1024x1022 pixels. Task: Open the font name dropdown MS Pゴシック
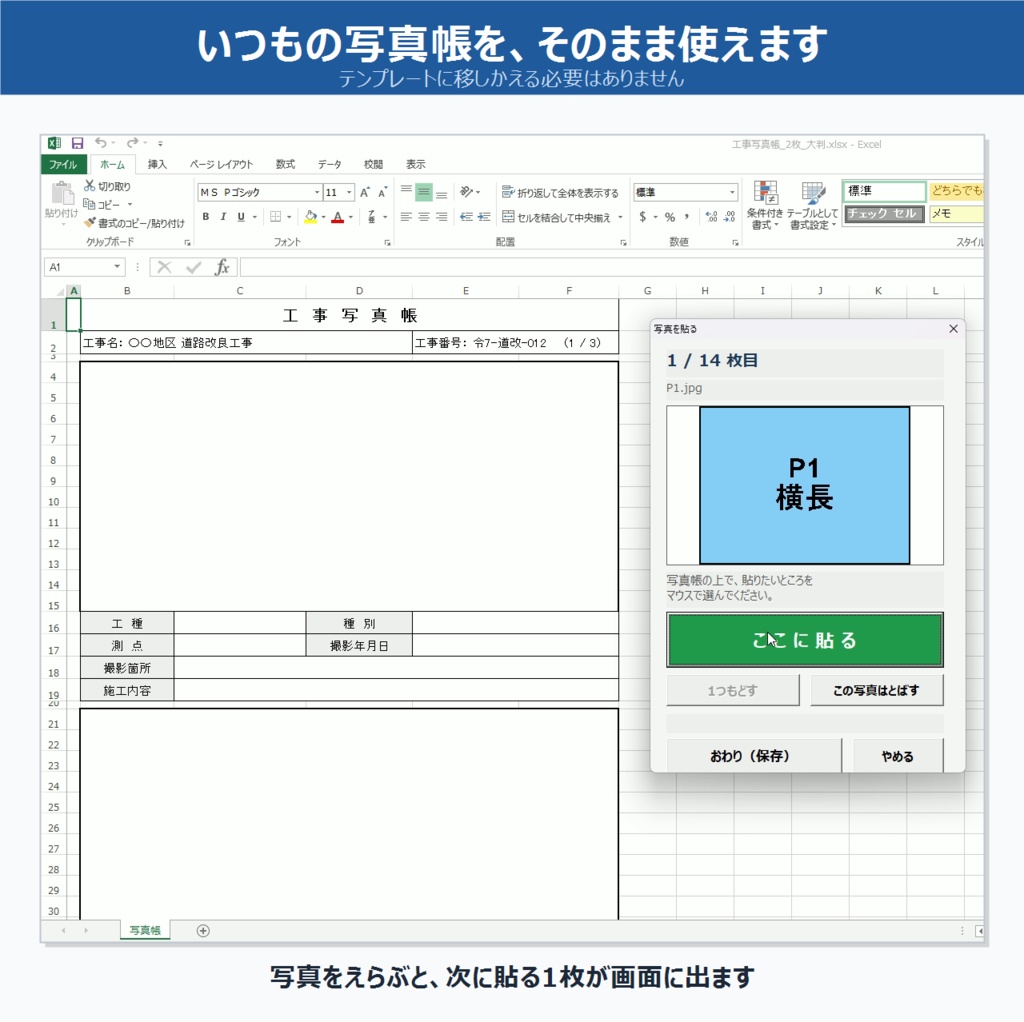(x=317, y=192)
